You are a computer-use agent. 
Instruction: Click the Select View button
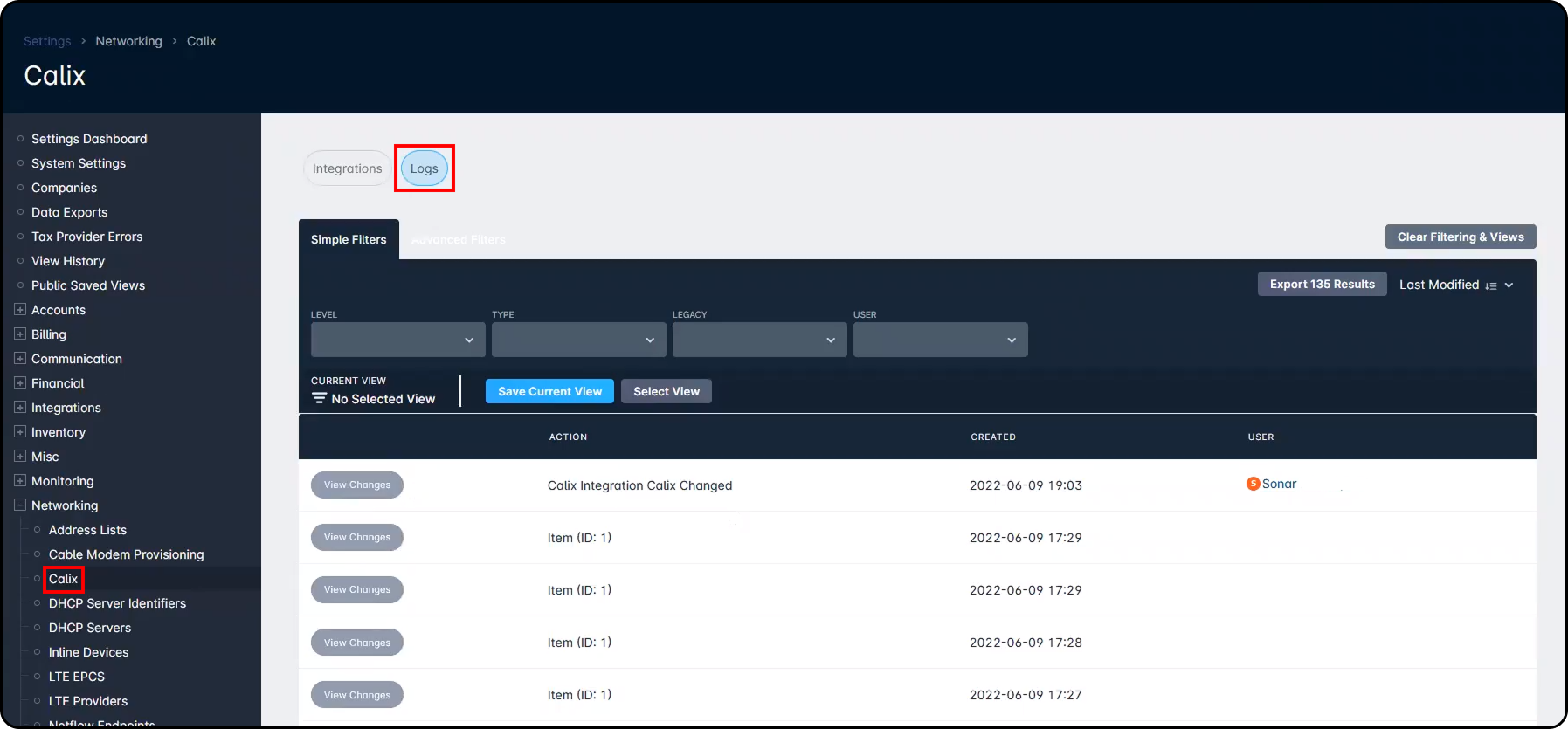667,391
